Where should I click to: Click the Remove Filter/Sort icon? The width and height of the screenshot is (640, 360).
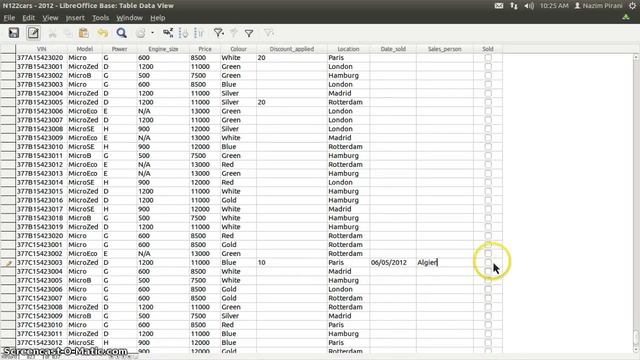coord(268,33)
